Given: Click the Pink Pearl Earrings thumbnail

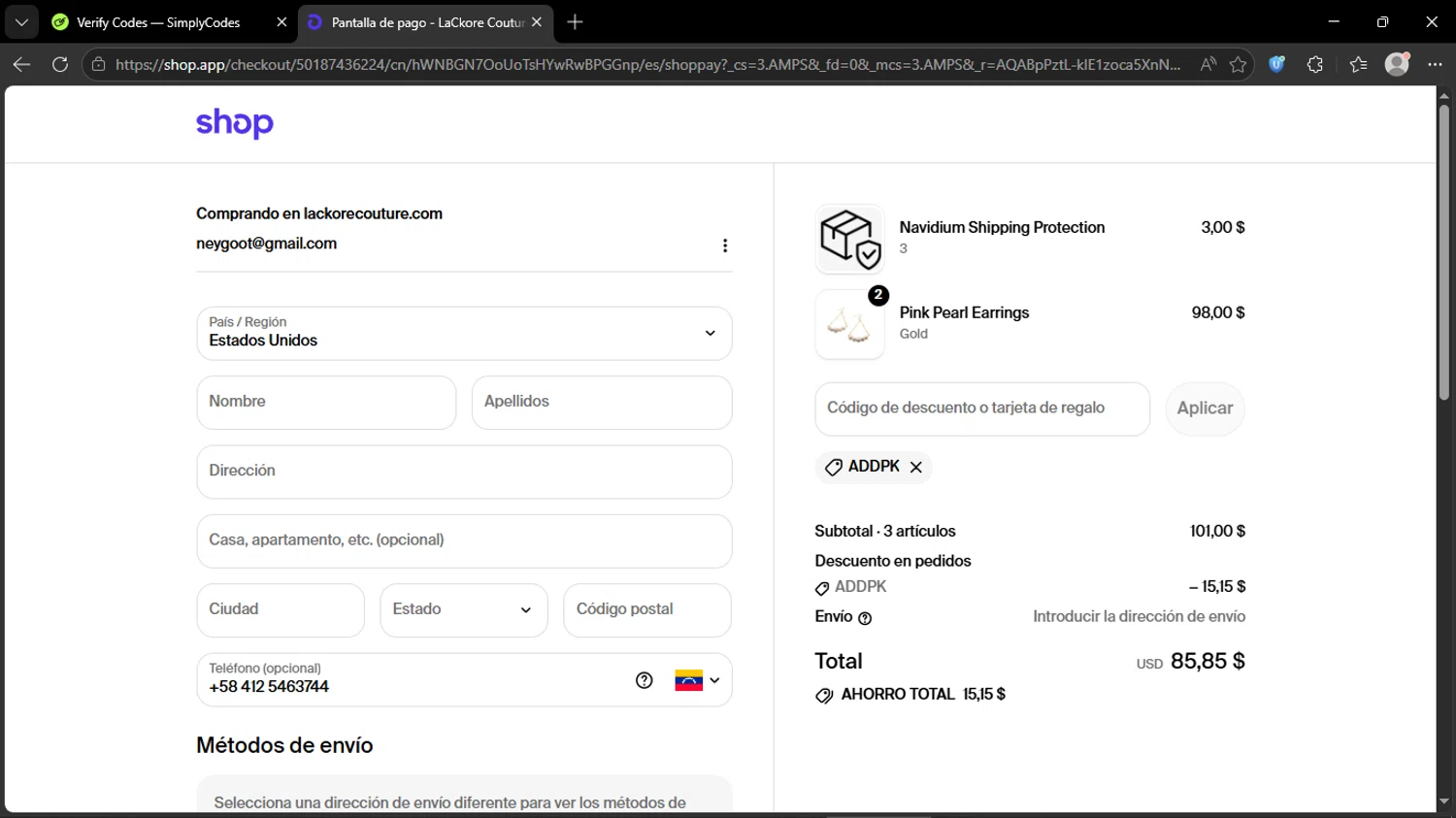Looking at the screenshot, I should [x=849, y=325].
